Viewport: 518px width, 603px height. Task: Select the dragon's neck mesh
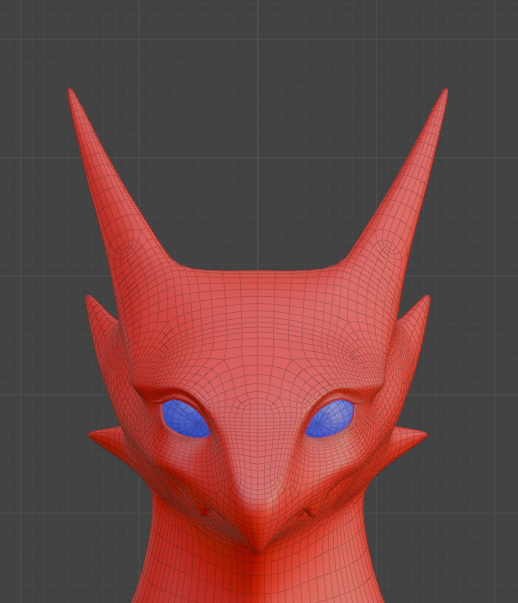[258, 577]
